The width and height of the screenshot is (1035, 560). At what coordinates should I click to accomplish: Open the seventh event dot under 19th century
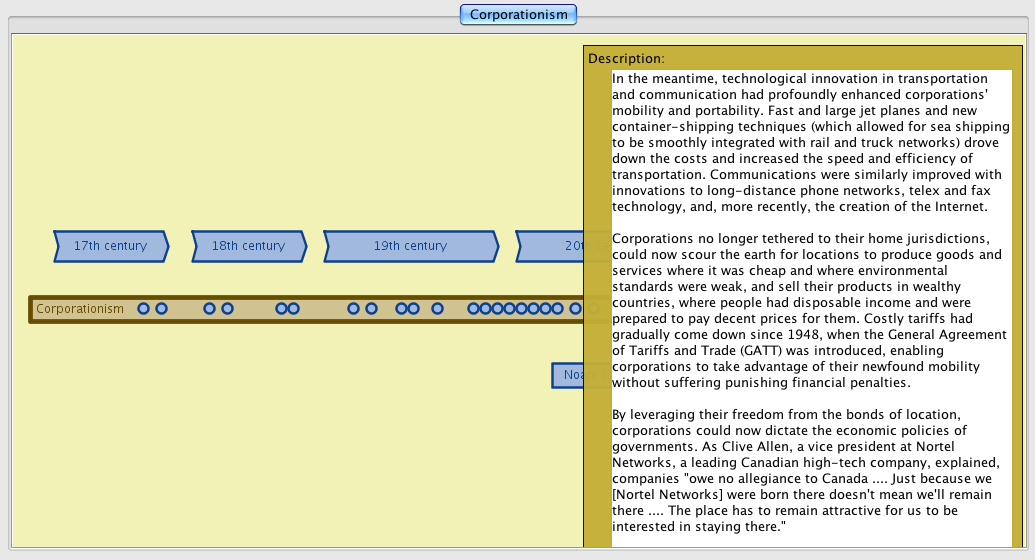353,309
